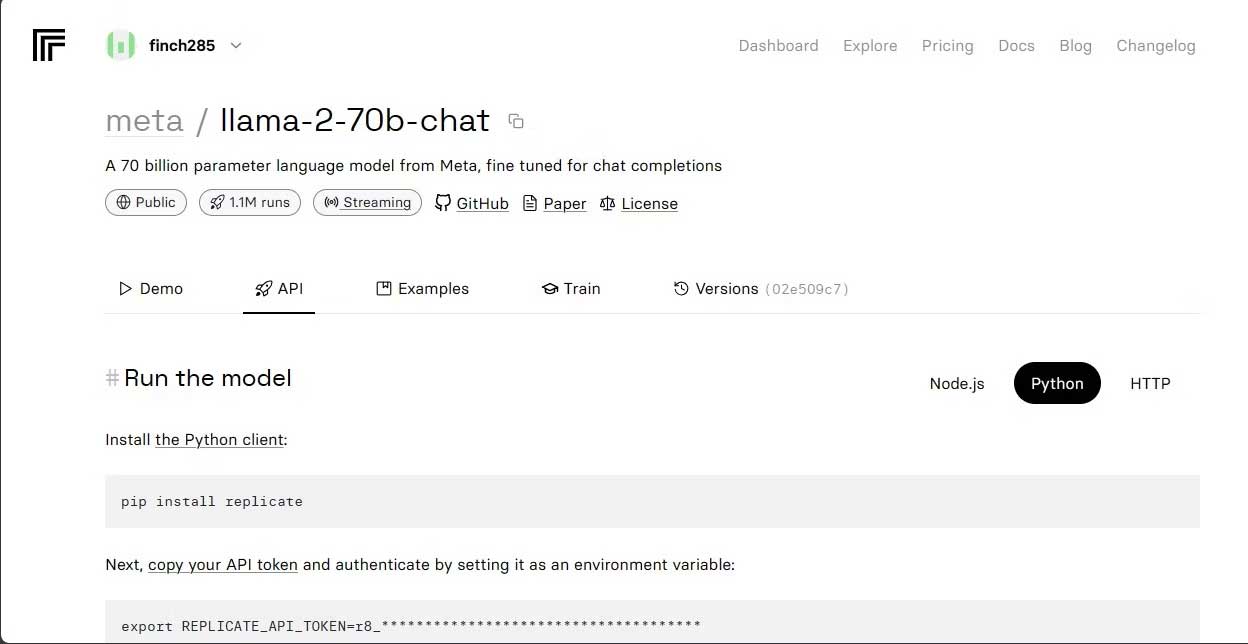Click the Replicate logo
Screen dimensions: 1248x644
click(48, 45)
